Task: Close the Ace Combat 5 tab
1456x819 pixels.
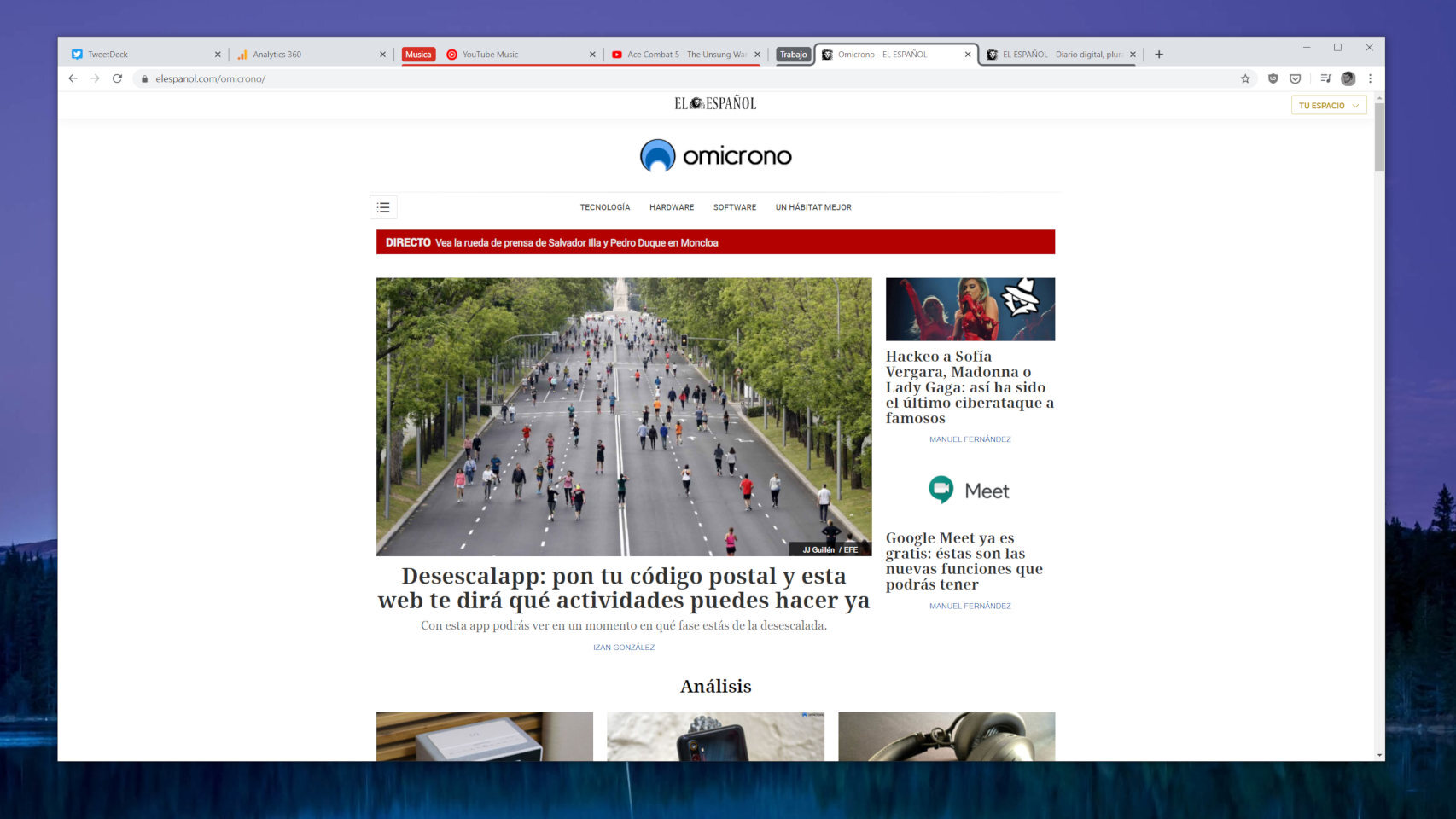Action: pyautogui.click(x=757, y=55)
